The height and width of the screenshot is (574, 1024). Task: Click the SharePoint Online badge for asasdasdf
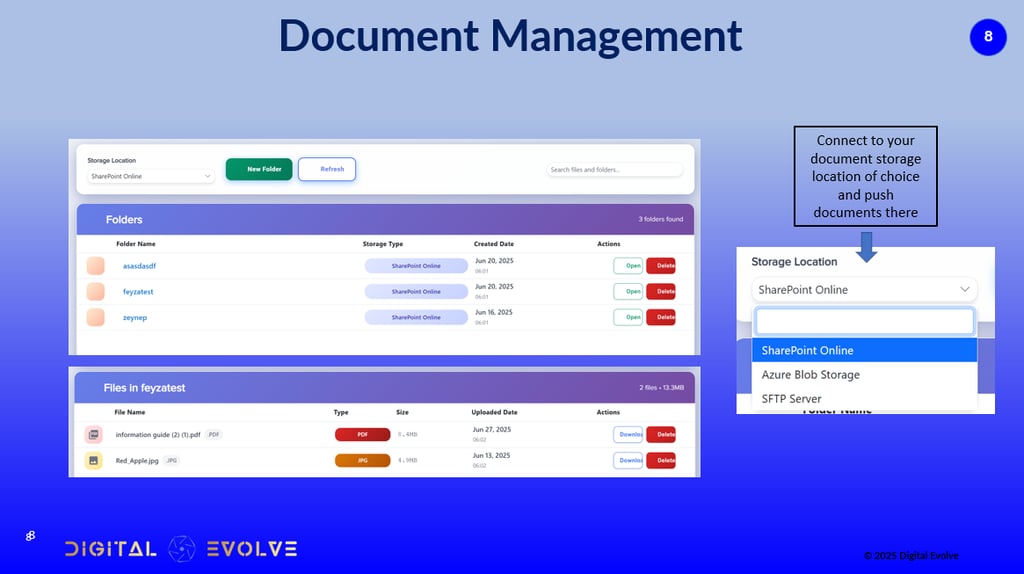pyautogui.click(x=416, y=266)
